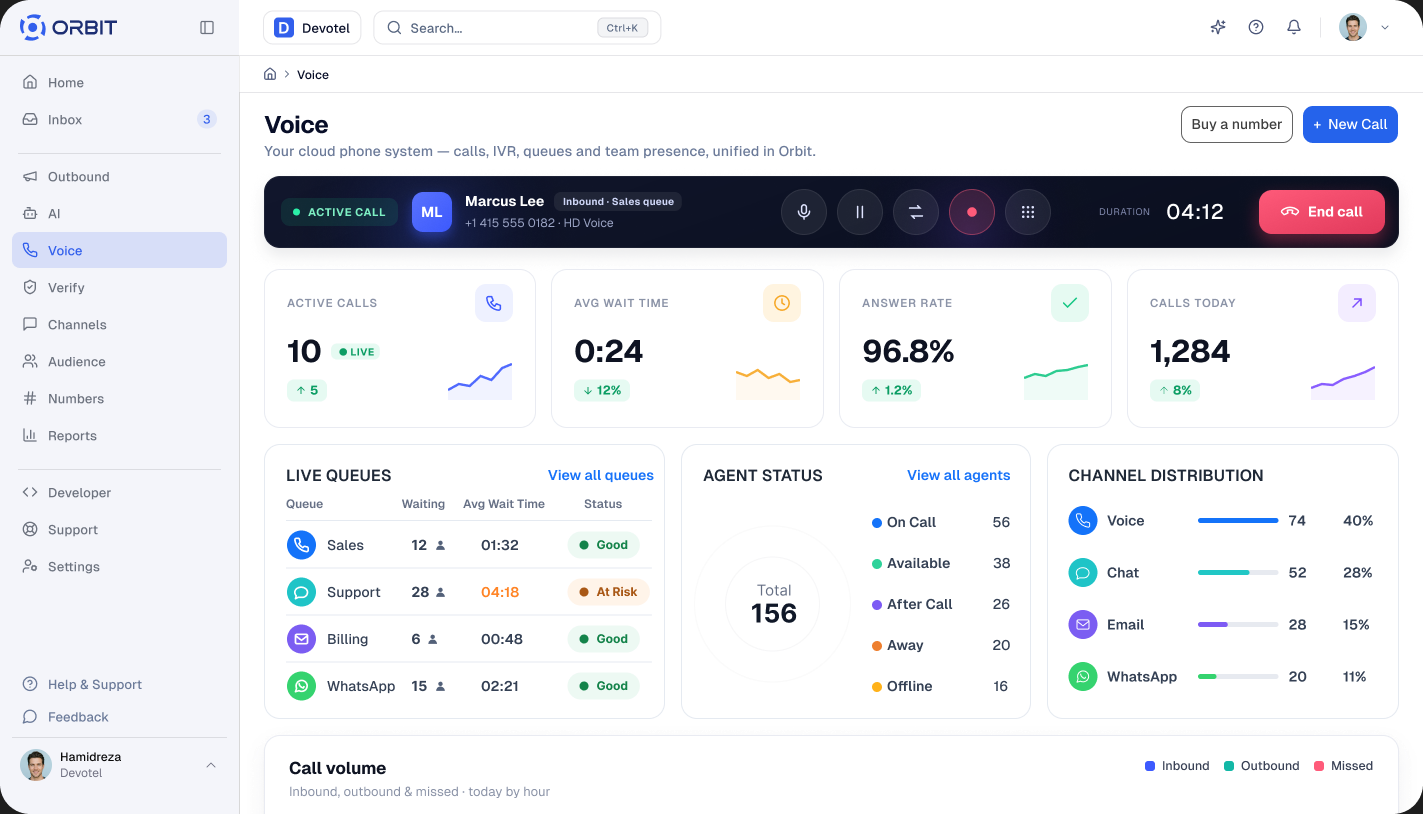
Task: Go to Home in the sidebar
Action: click(x=119, y=83)
